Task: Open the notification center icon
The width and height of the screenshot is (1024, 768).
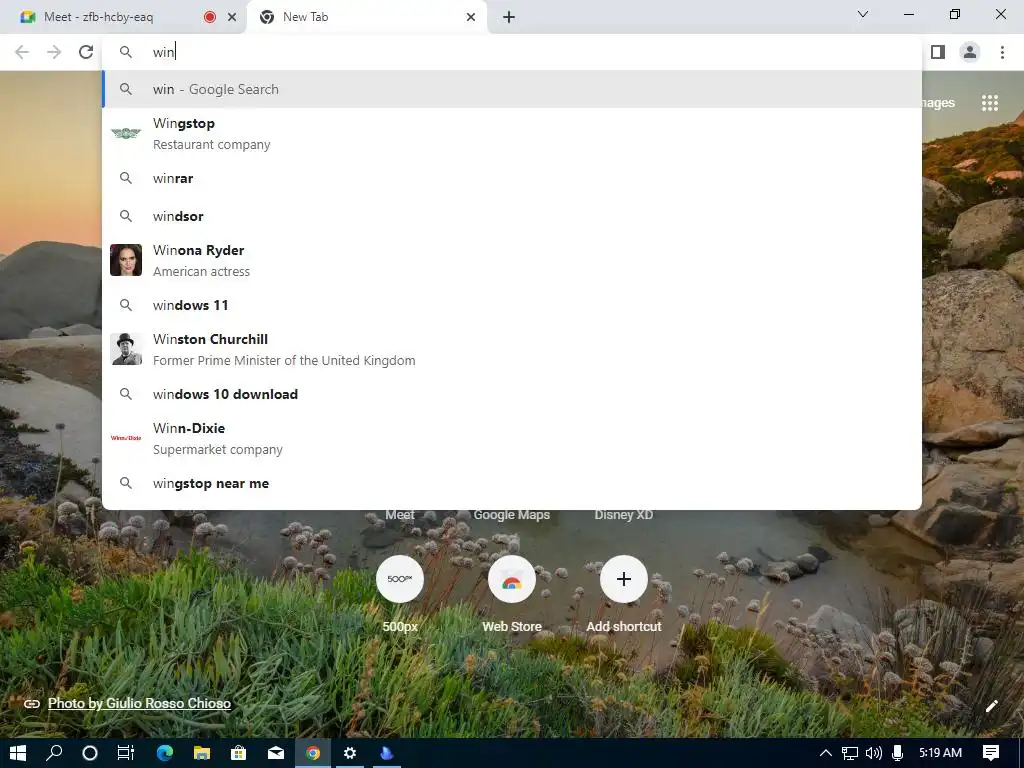Action: point(991,753)
